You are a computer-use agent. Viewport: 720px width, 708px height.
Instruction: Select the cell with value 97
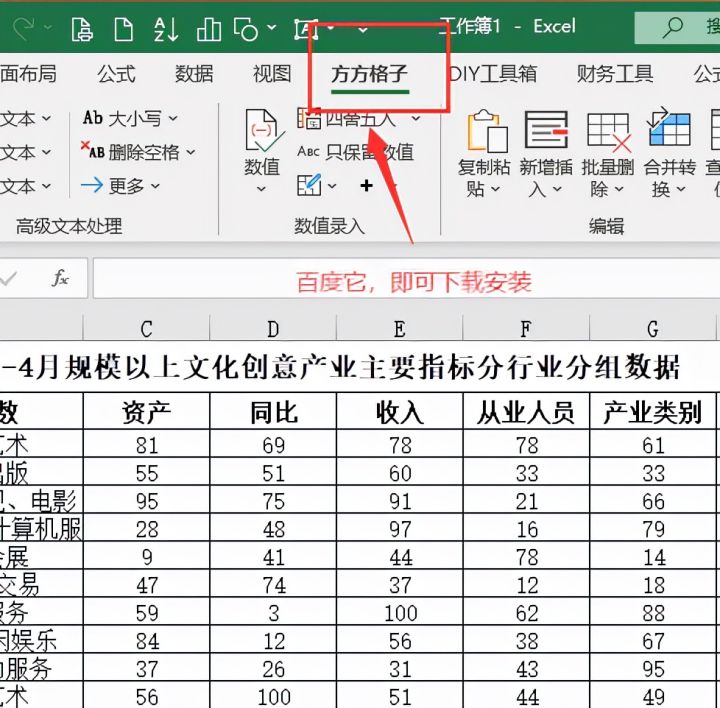(x=399, y=528)
